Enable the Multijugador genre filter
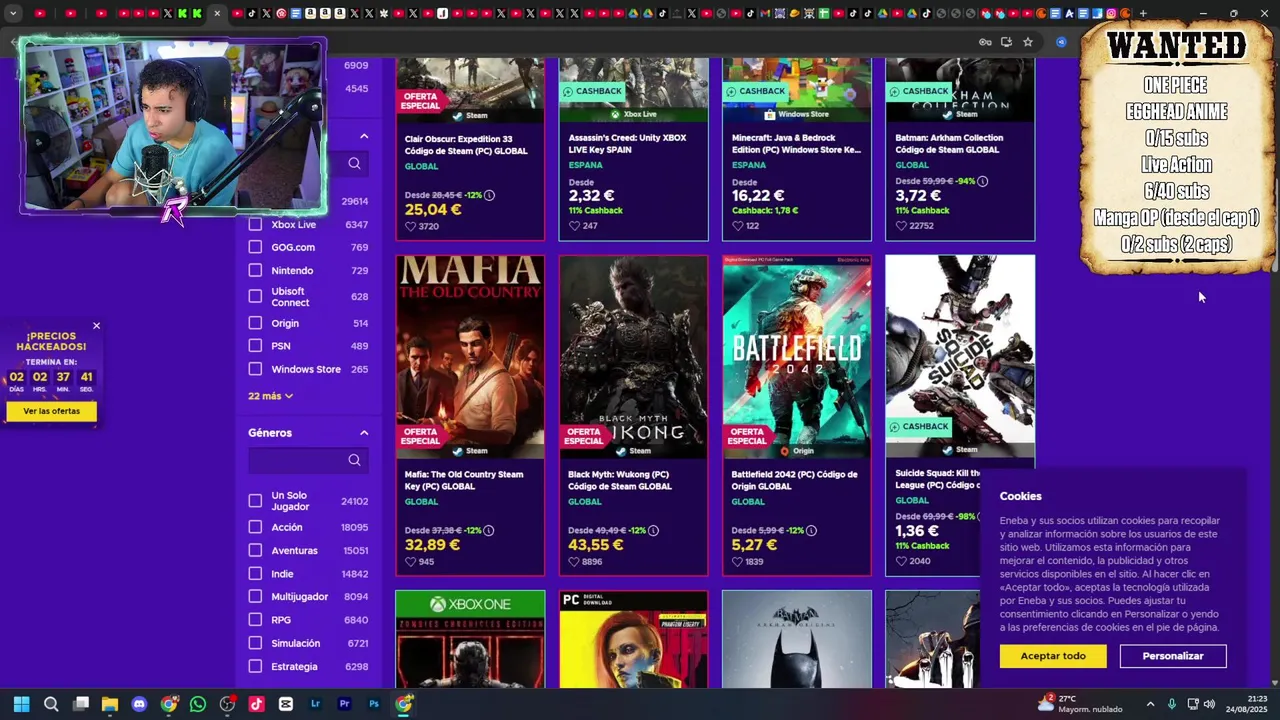 coord(255,596)
